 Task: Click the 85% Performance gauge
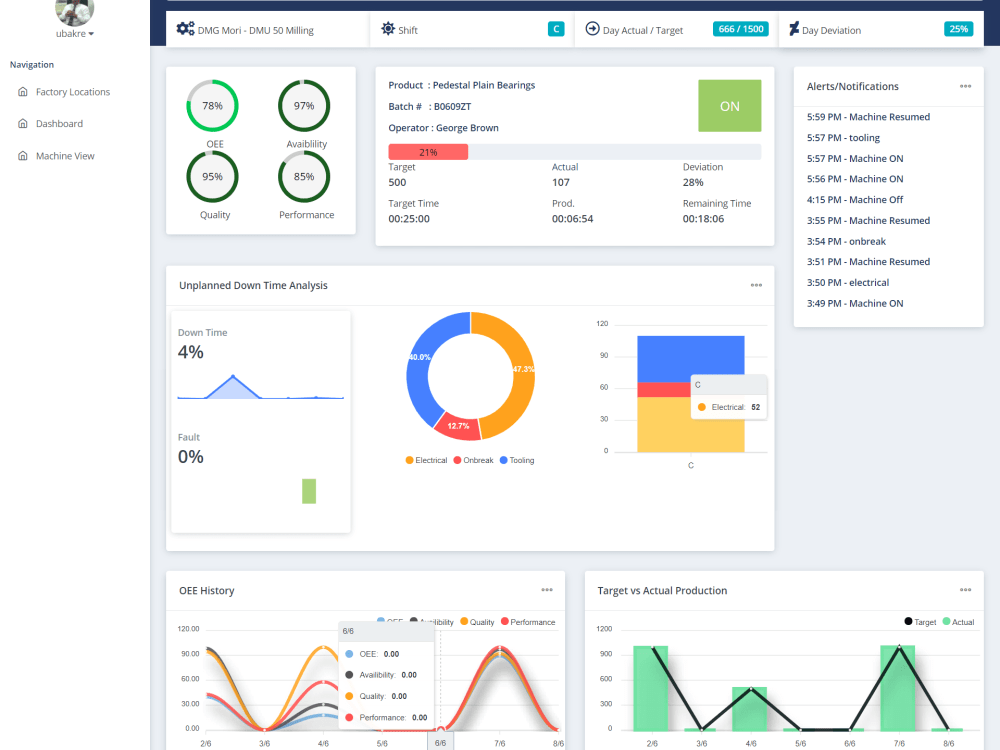click(x=304, y=177)
